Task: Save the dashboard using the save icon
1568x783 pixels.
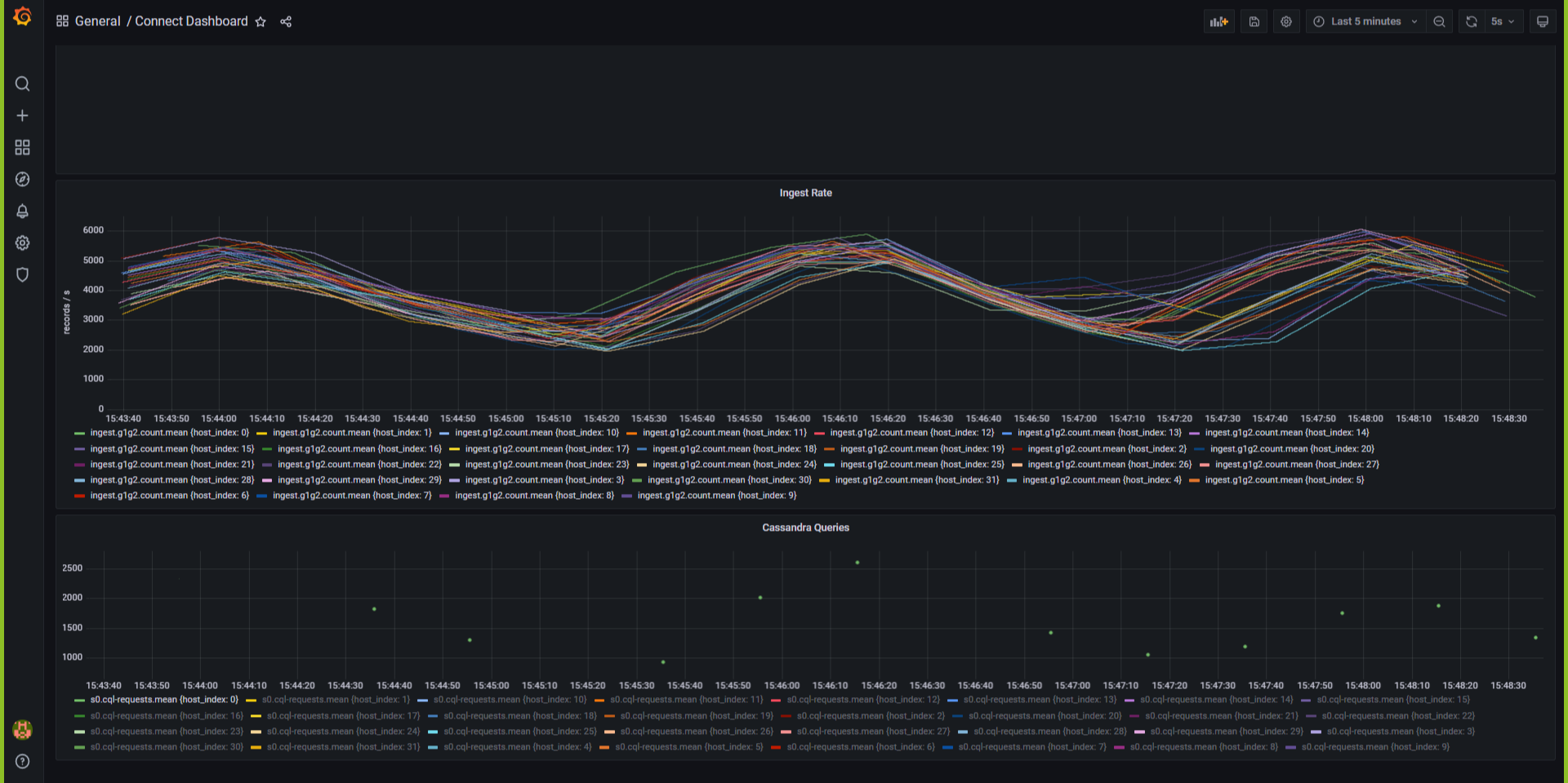Action: [1254, 21]
